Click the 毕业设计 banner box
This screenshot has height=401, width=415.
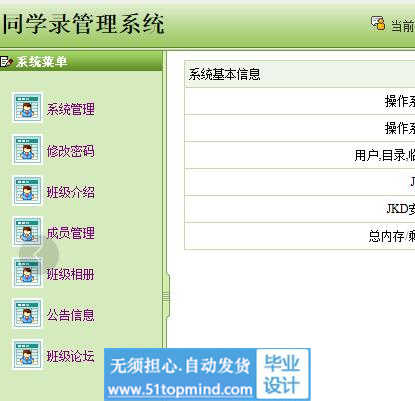tap(282, 373)
